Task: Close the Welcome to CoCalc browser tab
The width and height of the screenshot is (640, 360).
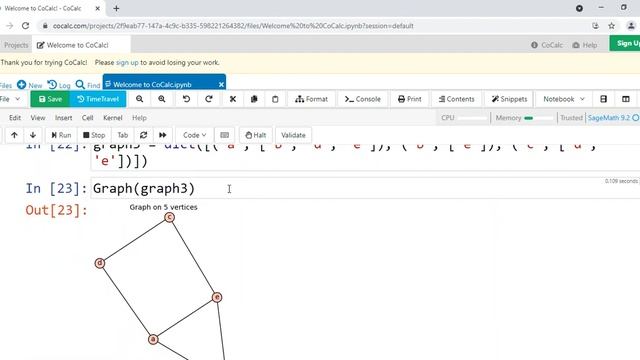Action: pyautogui.click(x=98, y=8)
